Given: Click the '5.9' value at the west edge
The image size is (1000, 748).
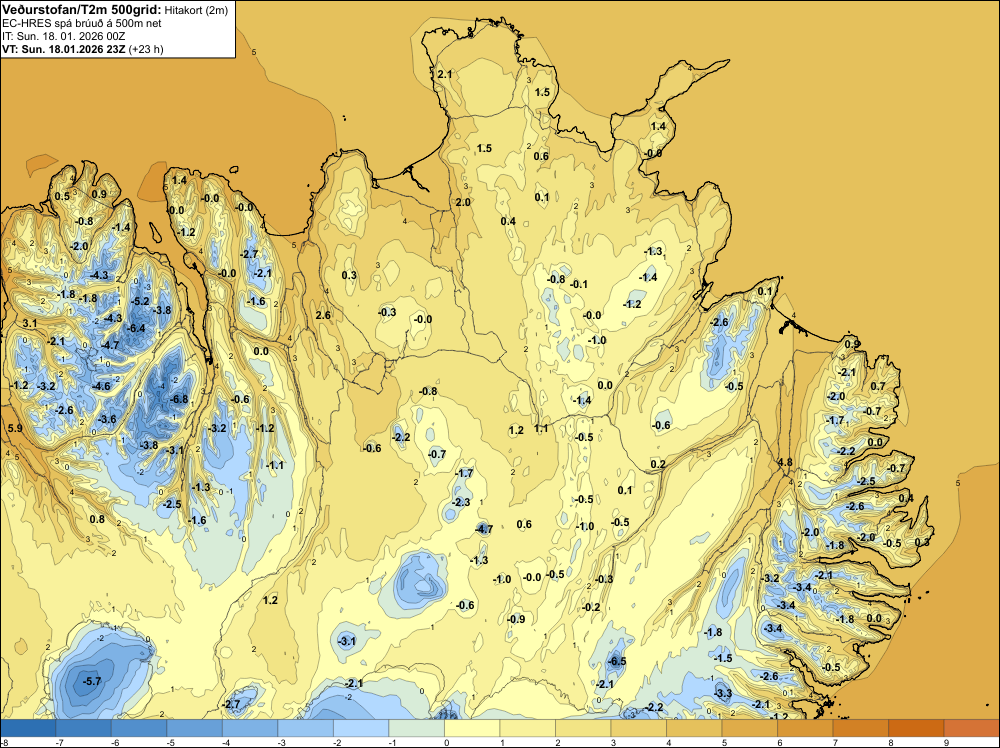Looking at the screenshot, I should 15,429.
